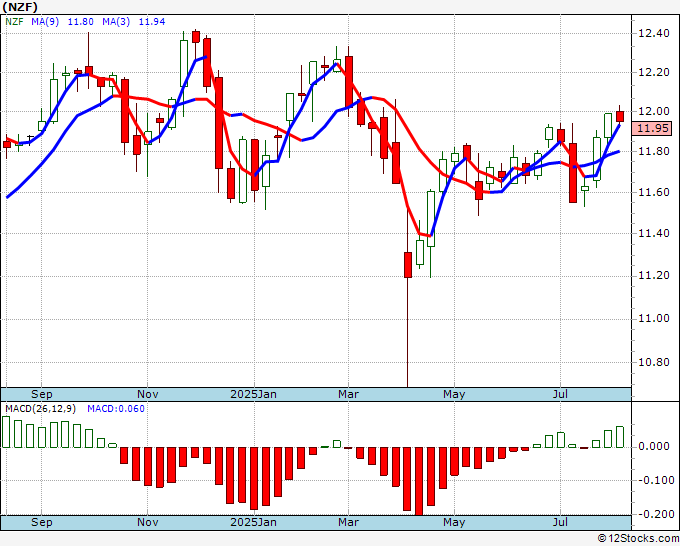
Task: Select the MA(3) value 11.94 in legend
Action: (x=152, y=22)
